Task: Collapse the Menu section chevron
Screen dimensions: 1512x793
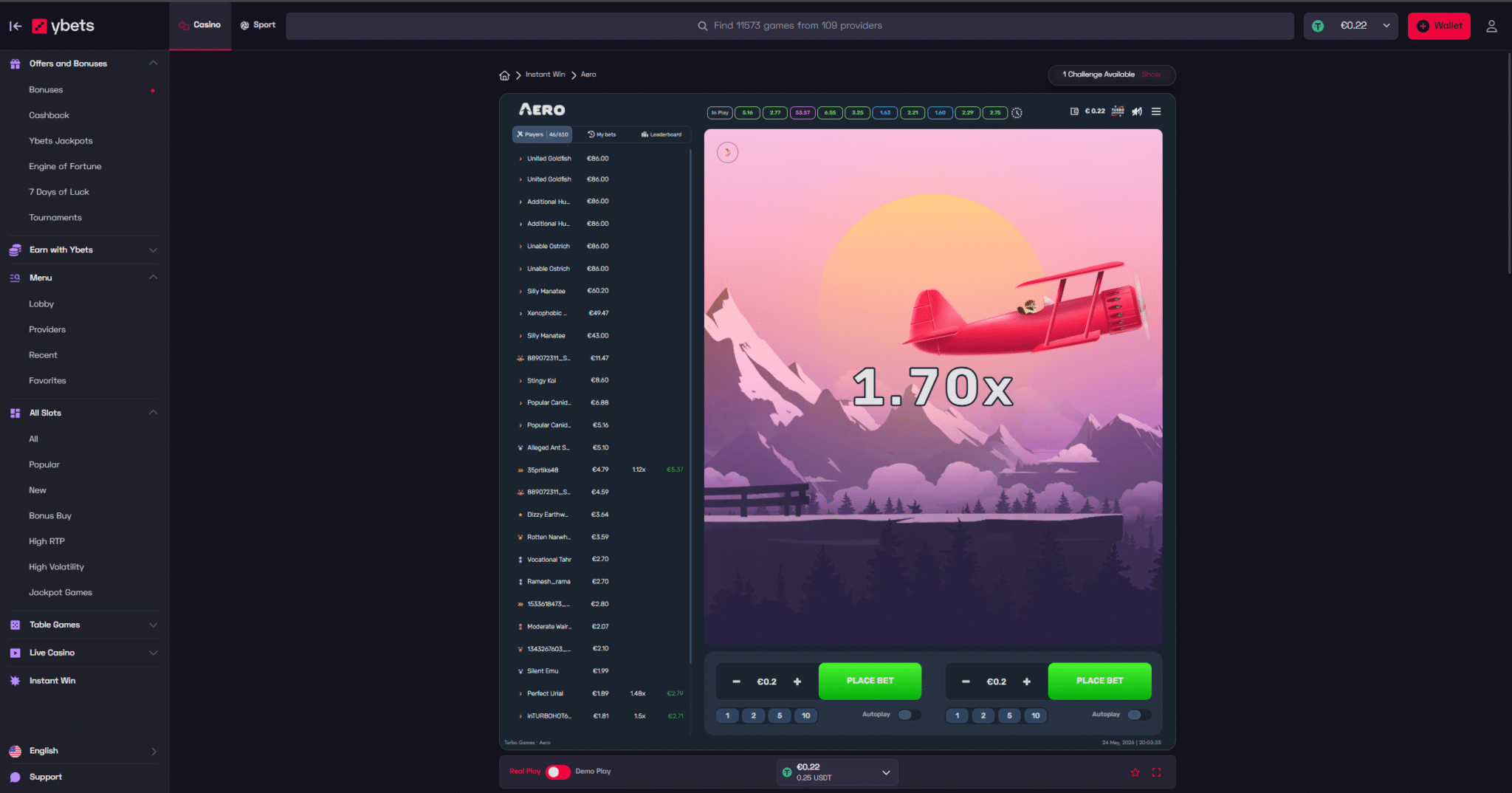Action: (153, 278)
